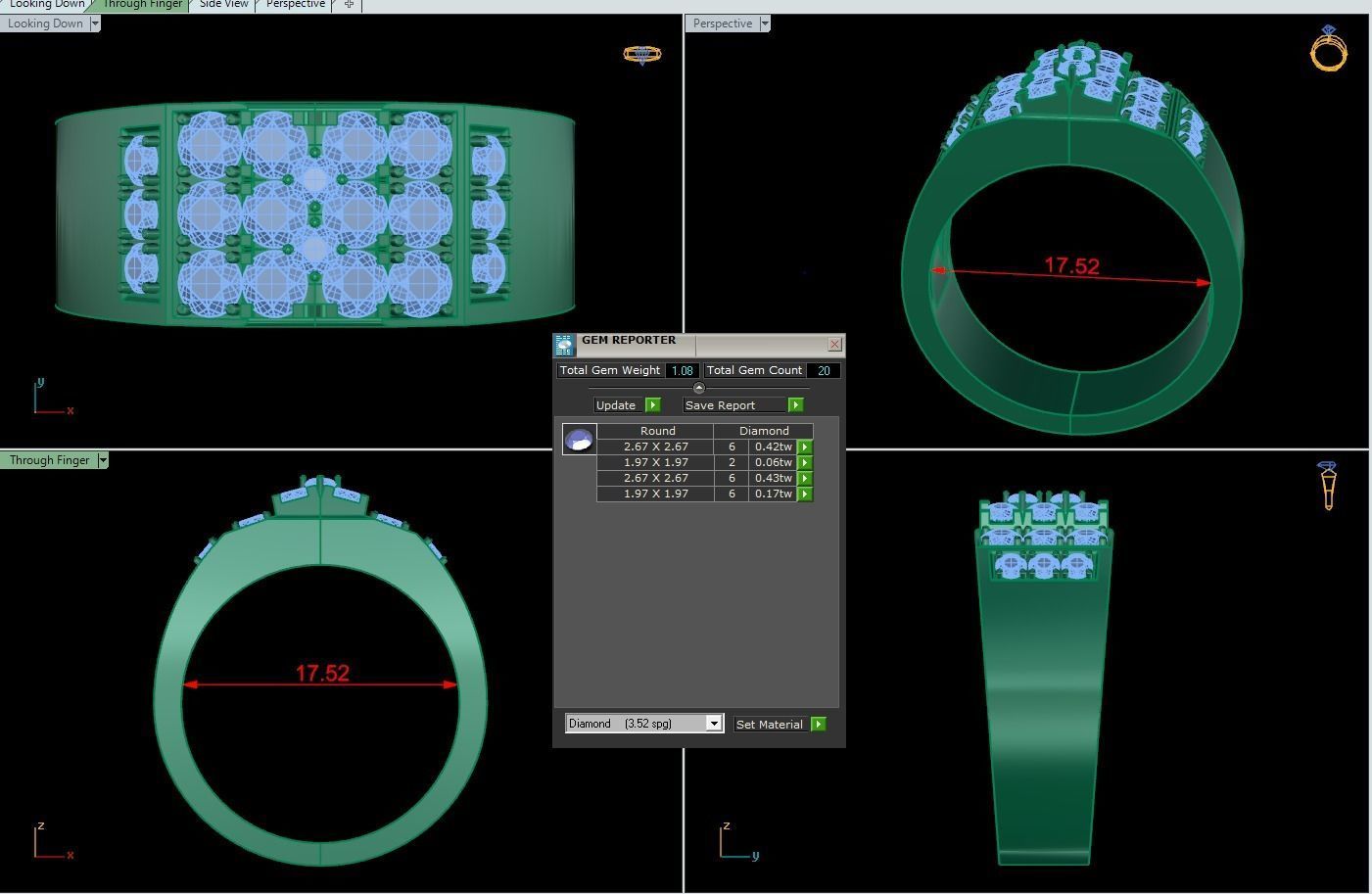Screen dimensions: 1372x894
Task: Click the green arrow next to Update
Action: pos(653,405)
